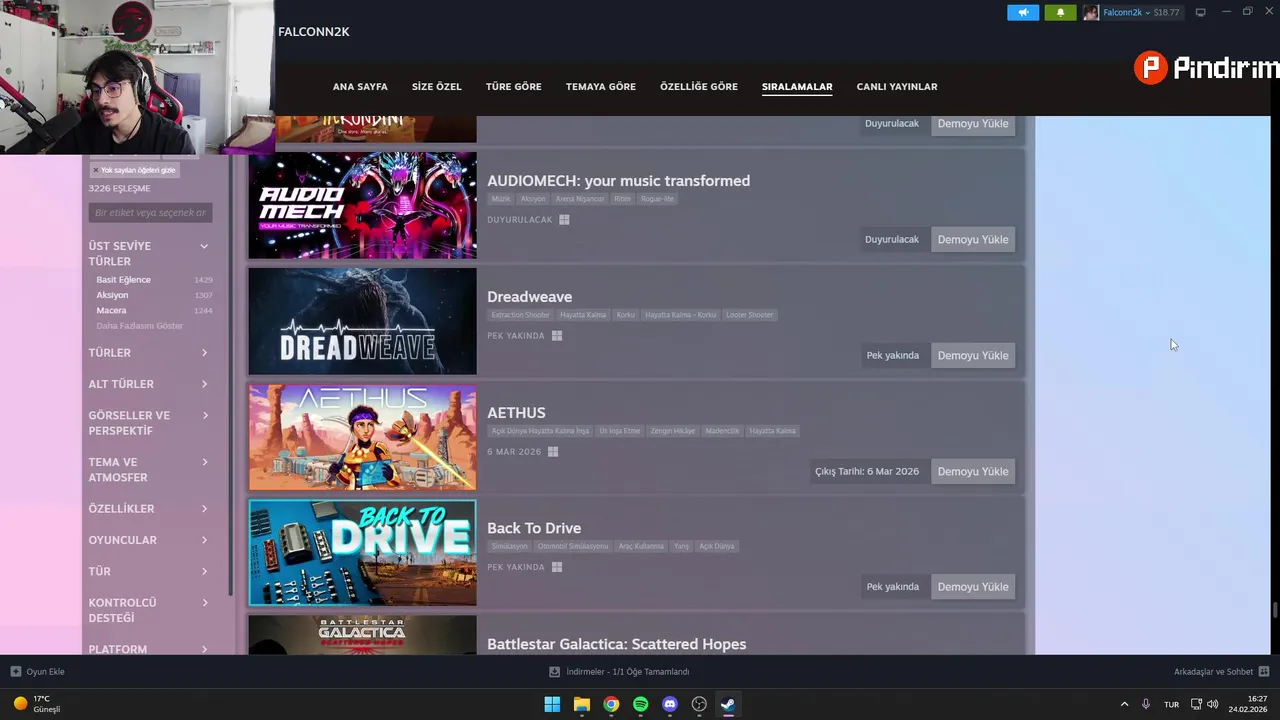Open the OBS icon in the taskbar
Viewport: 1280px width, 720px height.
tap(699, 704)
